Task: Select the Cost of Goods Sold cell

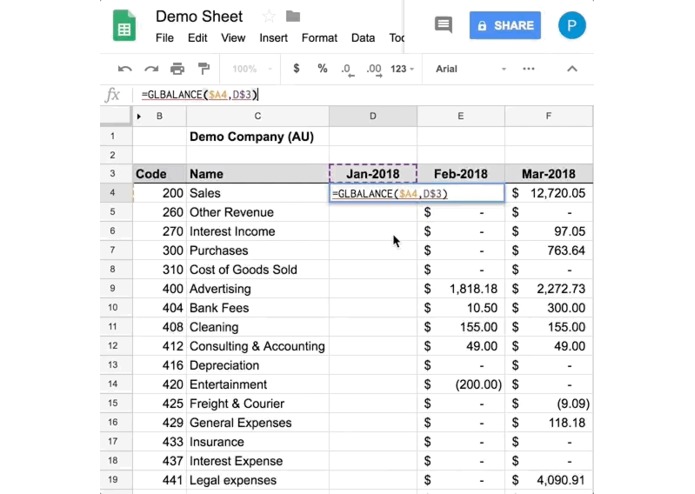Action: click(x=258, y=269)
